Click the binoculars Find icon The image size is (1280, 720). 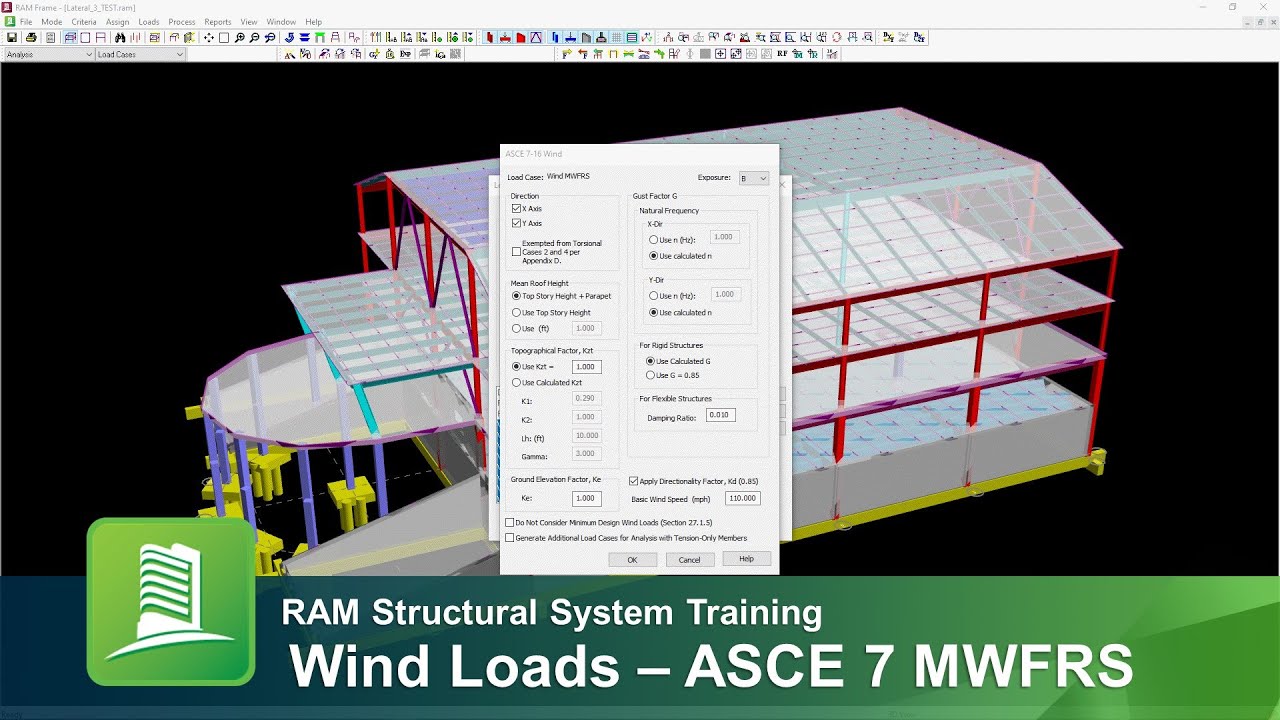120,38
